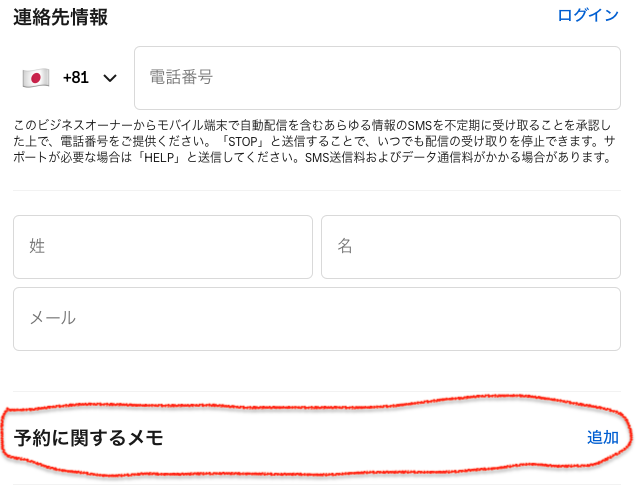Click the 姓 placeholder label
Image resolution: width=638 pixels, height=504 pixels.
coord(37,246)
